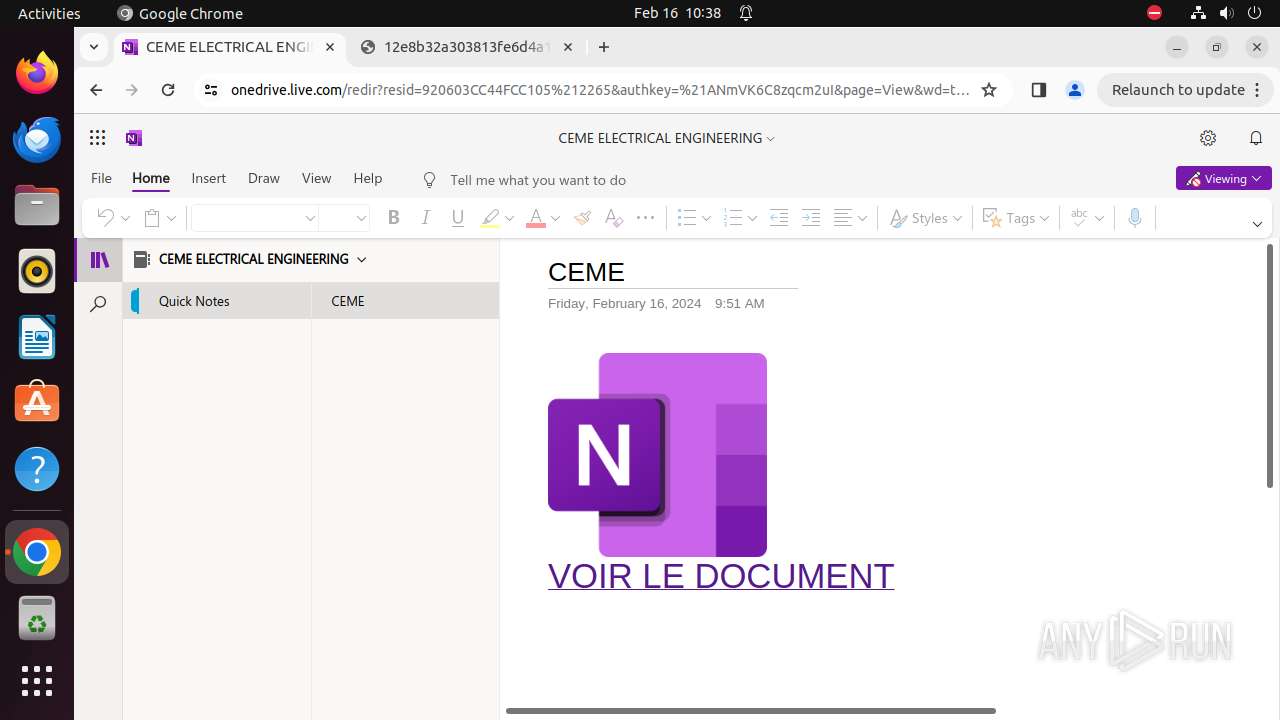
Task: Apply the red font color
Action: [x=536, y=218]
